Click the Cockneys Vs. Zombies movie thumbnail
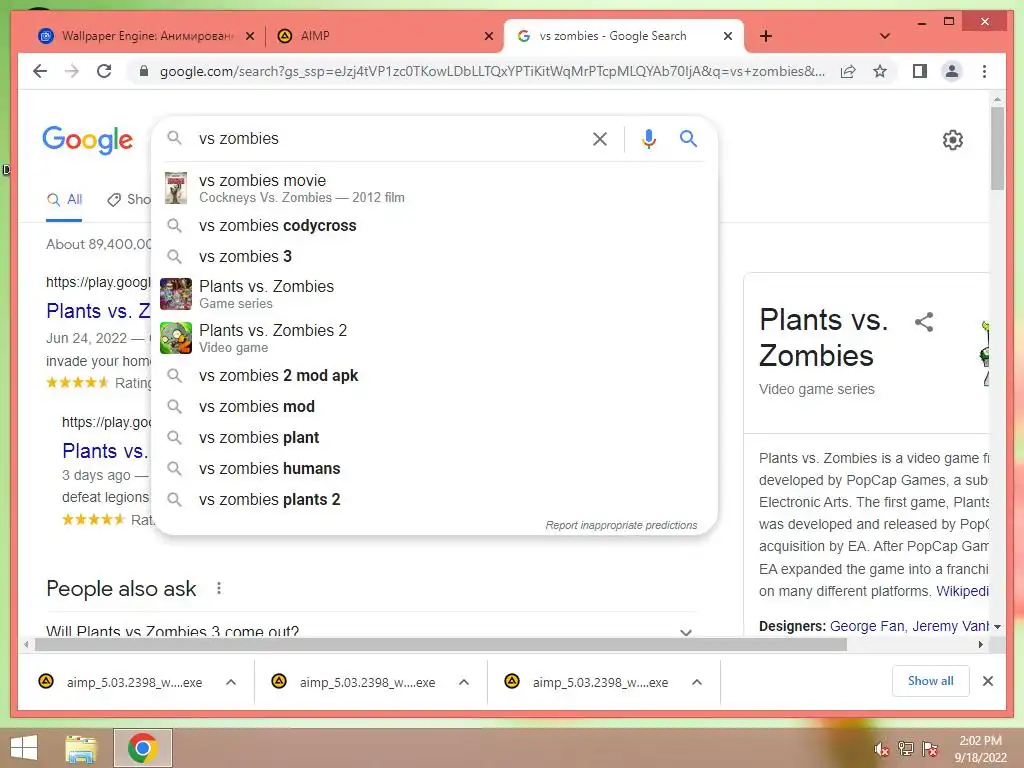1024x768 pixels. click(176, 188)
